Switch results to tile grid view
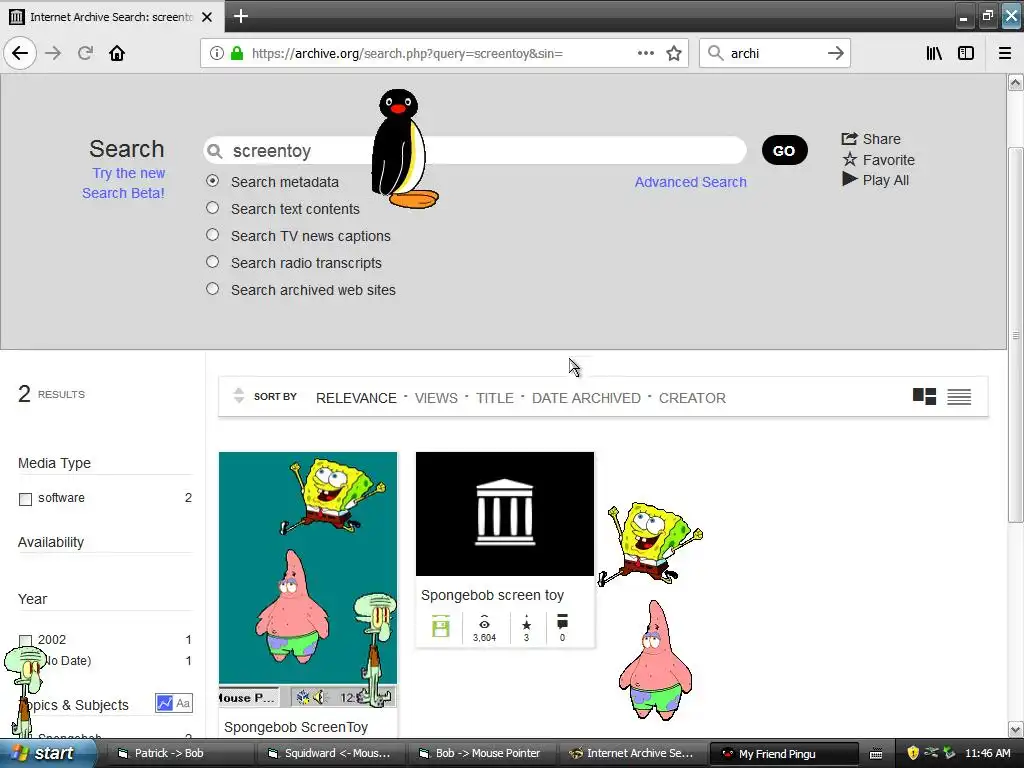Image resolution: width=1024 pixels, height=768 pixels. point(924,396)
